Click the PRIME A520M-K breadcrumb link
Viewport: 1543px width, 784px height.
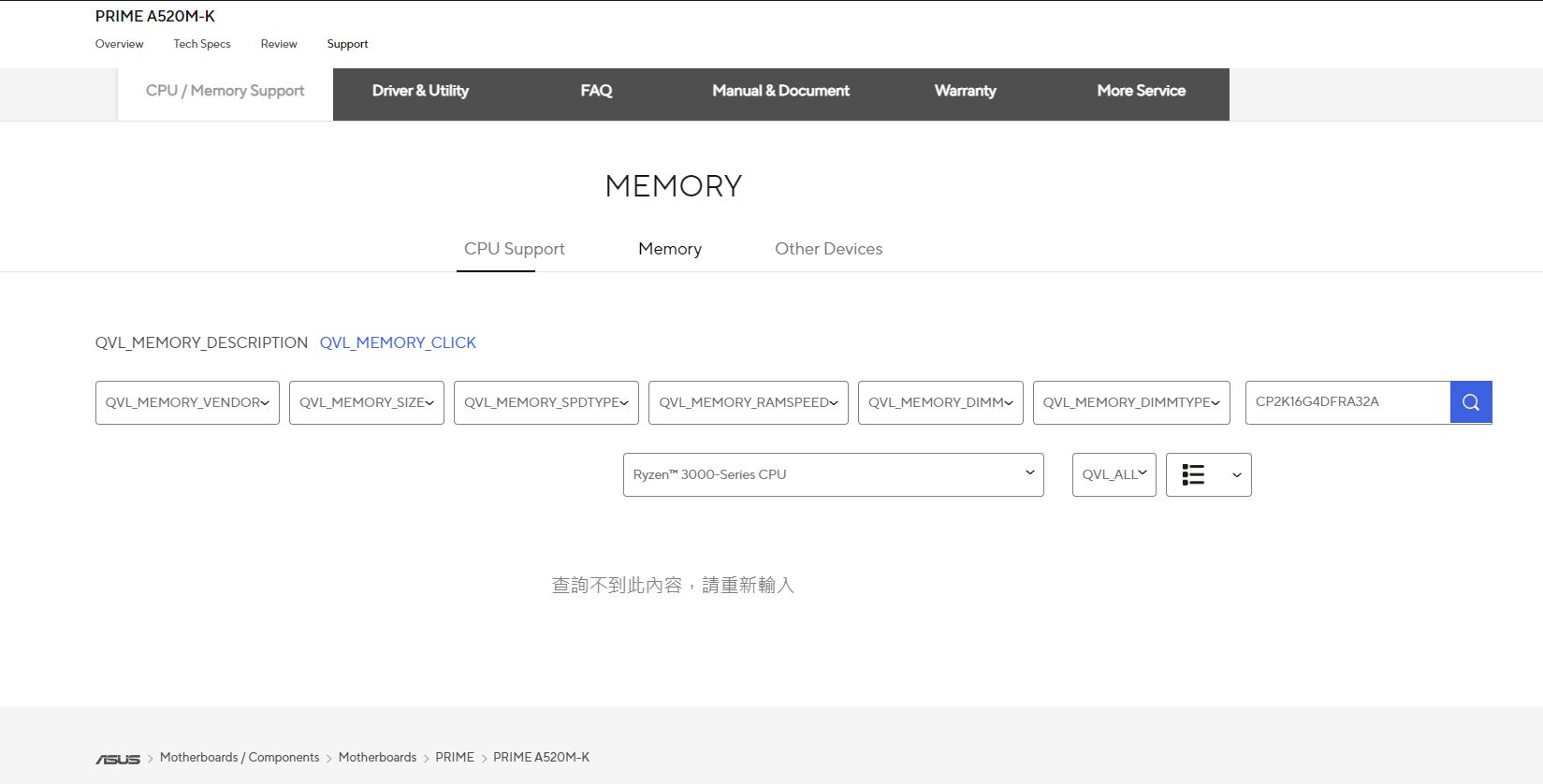click(x=541, y=758)
